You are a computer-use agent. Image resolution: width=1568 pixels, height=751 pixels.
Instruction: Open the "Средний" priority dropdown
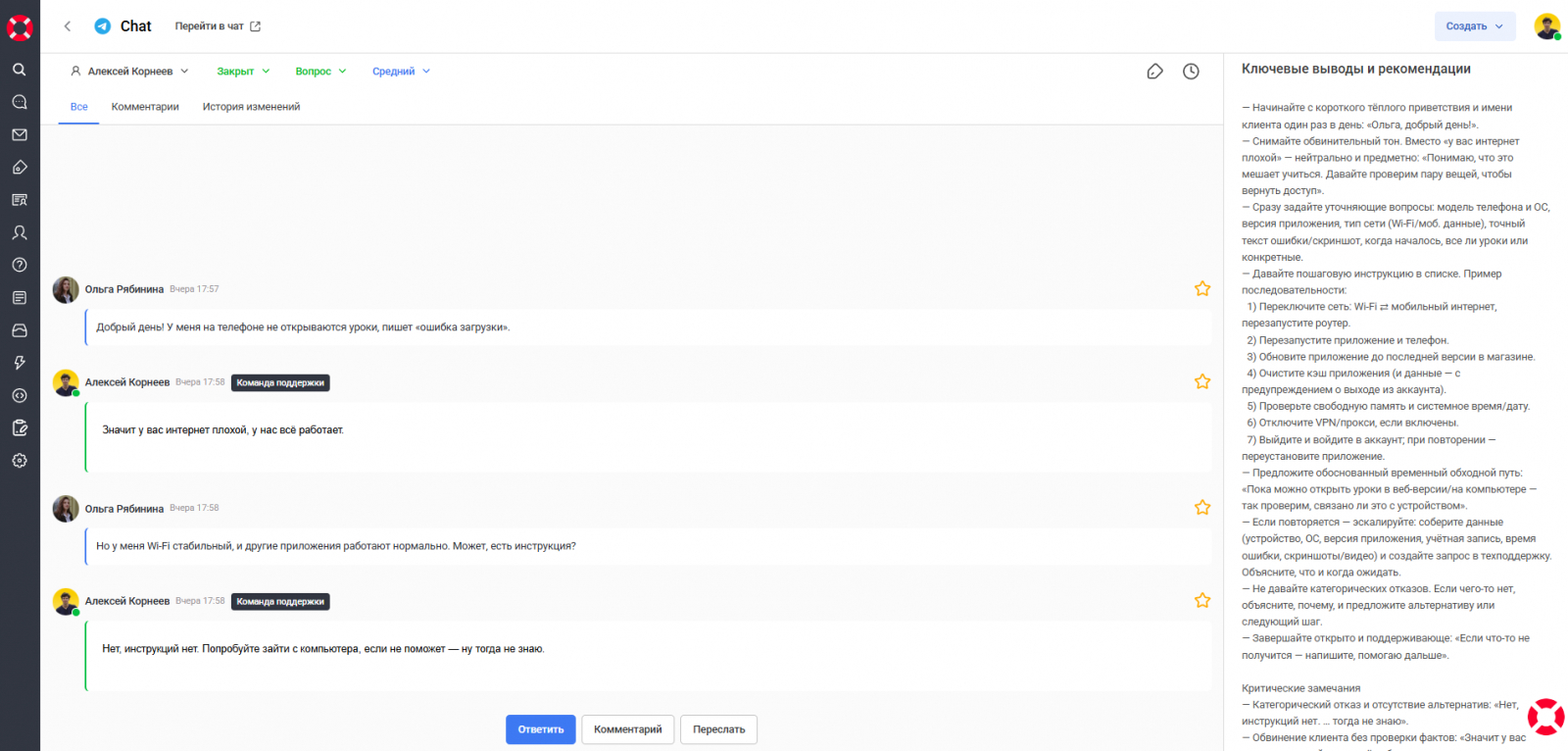401,72
